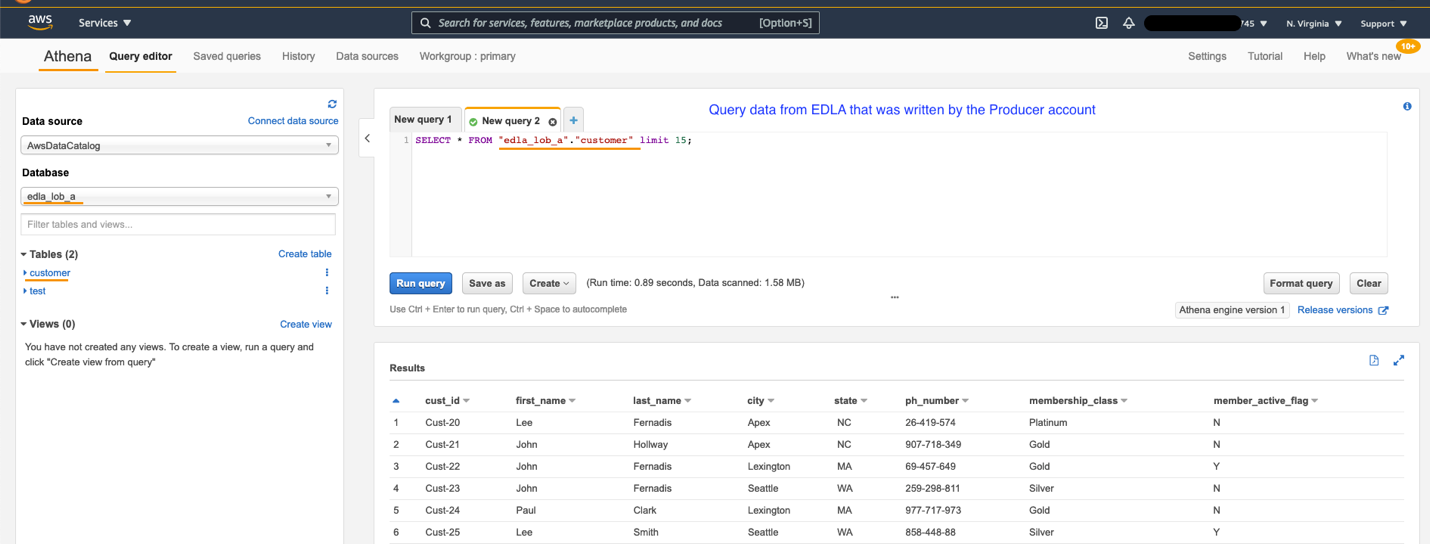This screenshot has height=544, width=1430.
Task: Click Format query button
Action: tap(1301, 283)
